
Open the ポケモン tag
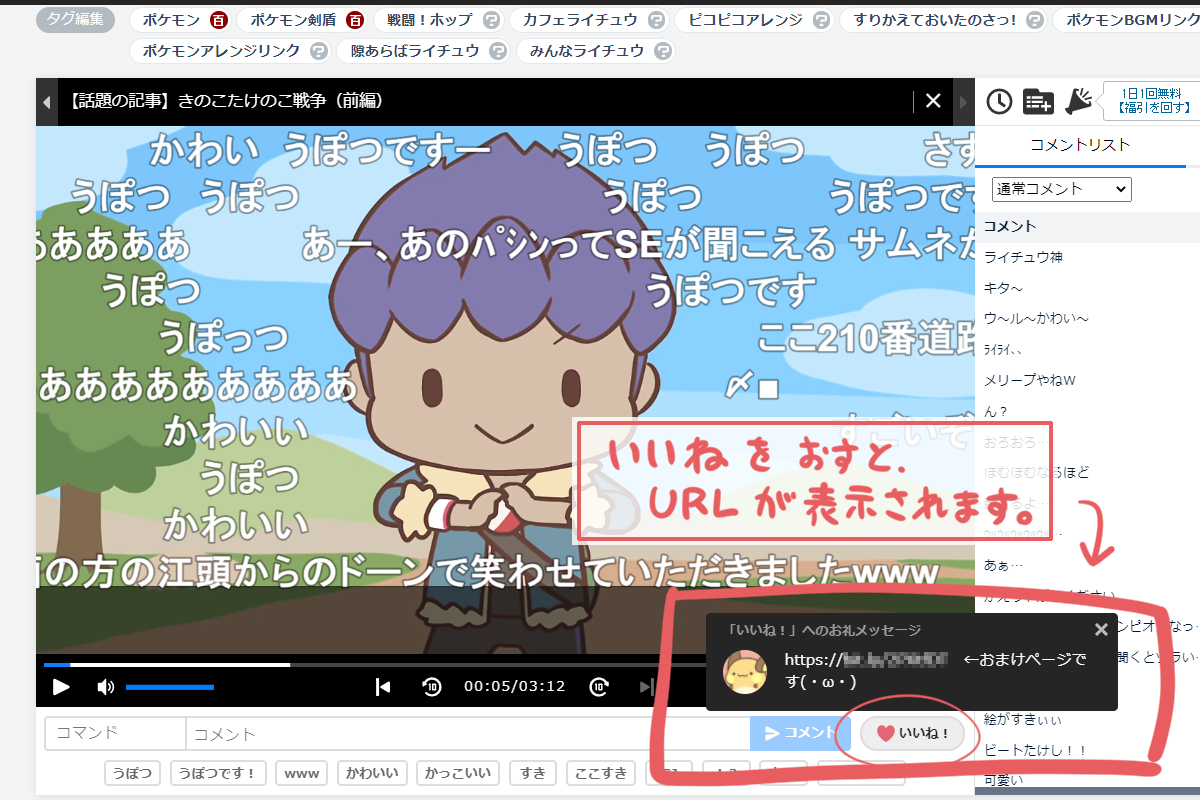pyautogui.click(x=171, y=20)
